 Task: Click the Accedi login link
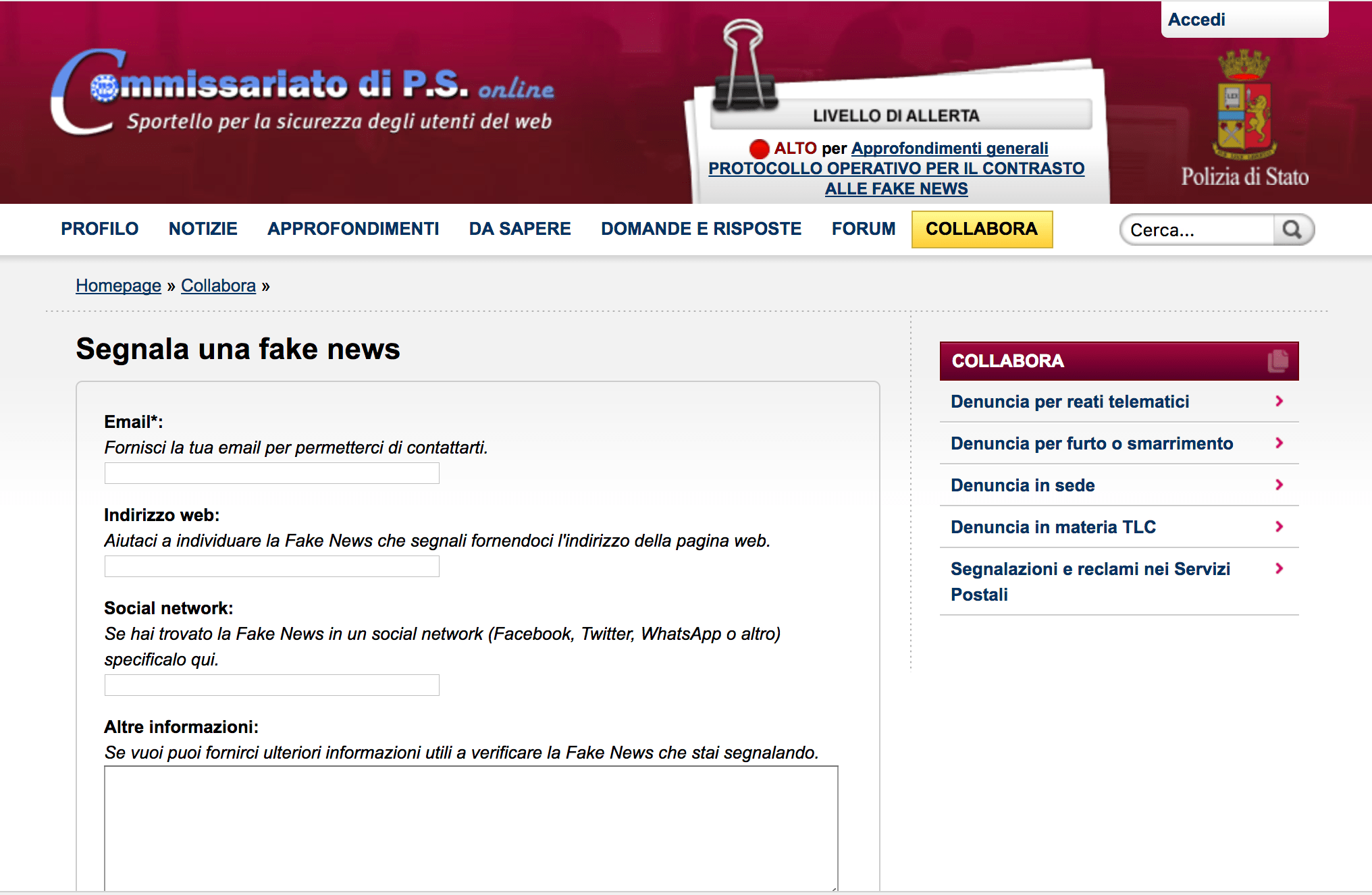click(x=1196, y=20)
